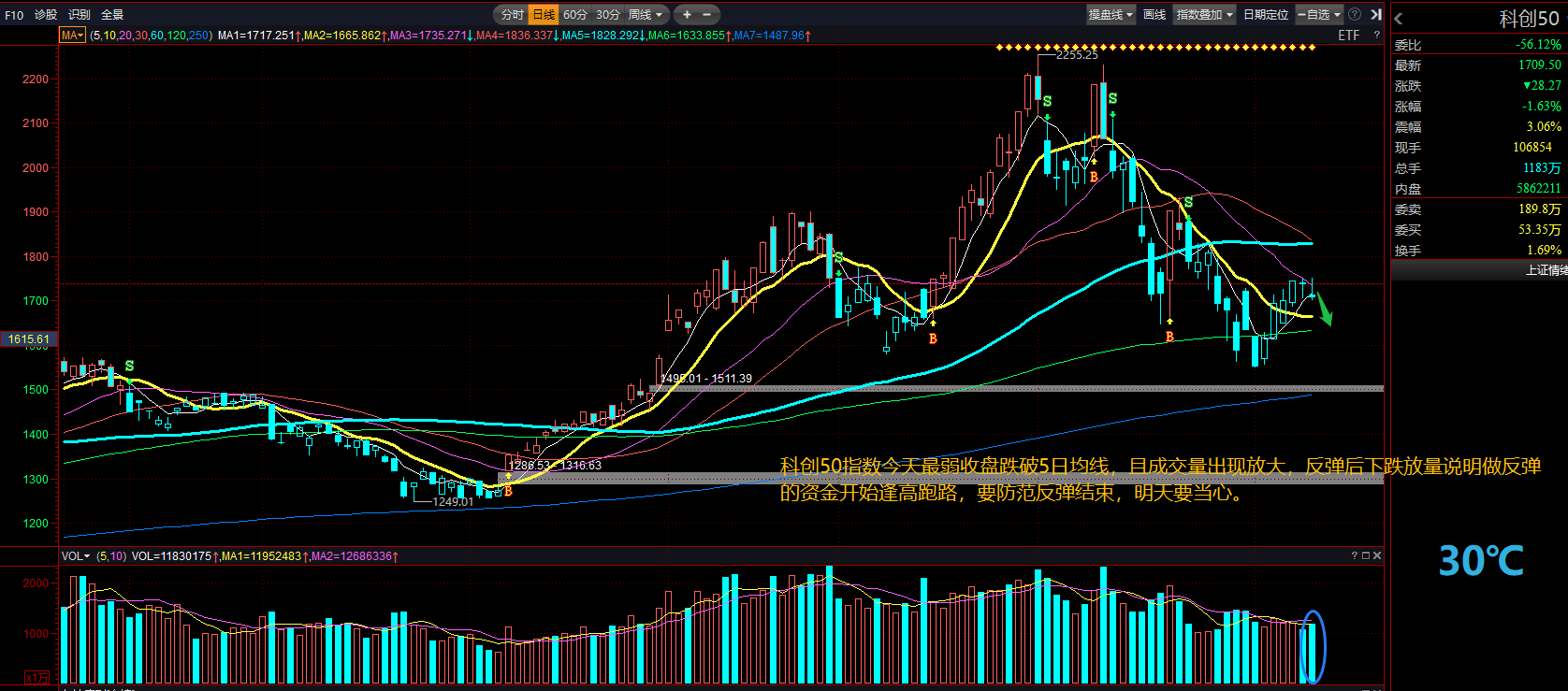The width and height of the screenshot is (1568, 691).
Task: Open help icon on the volume panel
Action: (1354, 555)
